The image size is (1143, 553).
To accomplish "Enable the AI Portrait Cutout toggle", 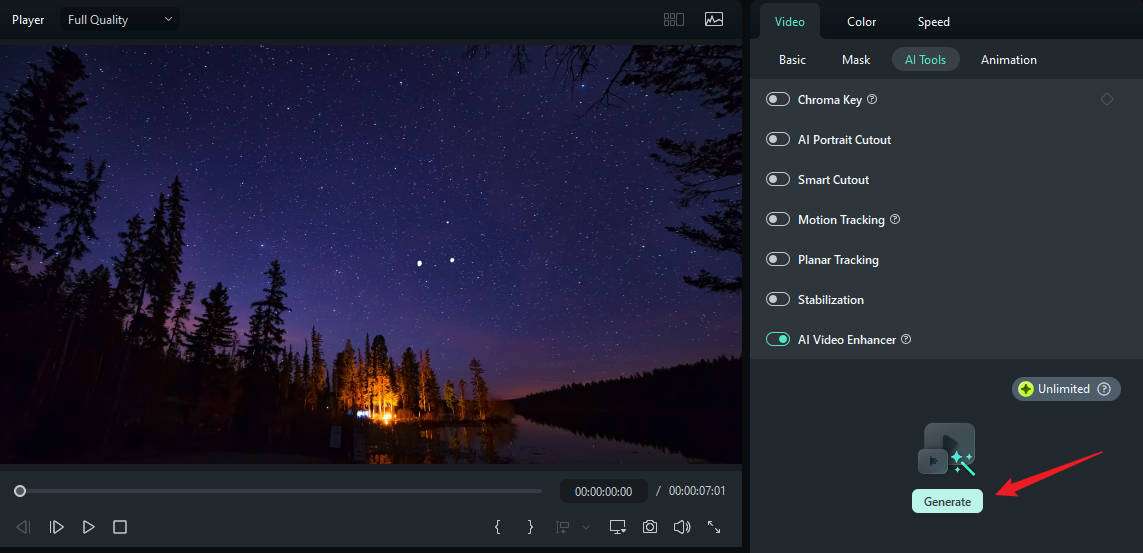I will point(778,139).
